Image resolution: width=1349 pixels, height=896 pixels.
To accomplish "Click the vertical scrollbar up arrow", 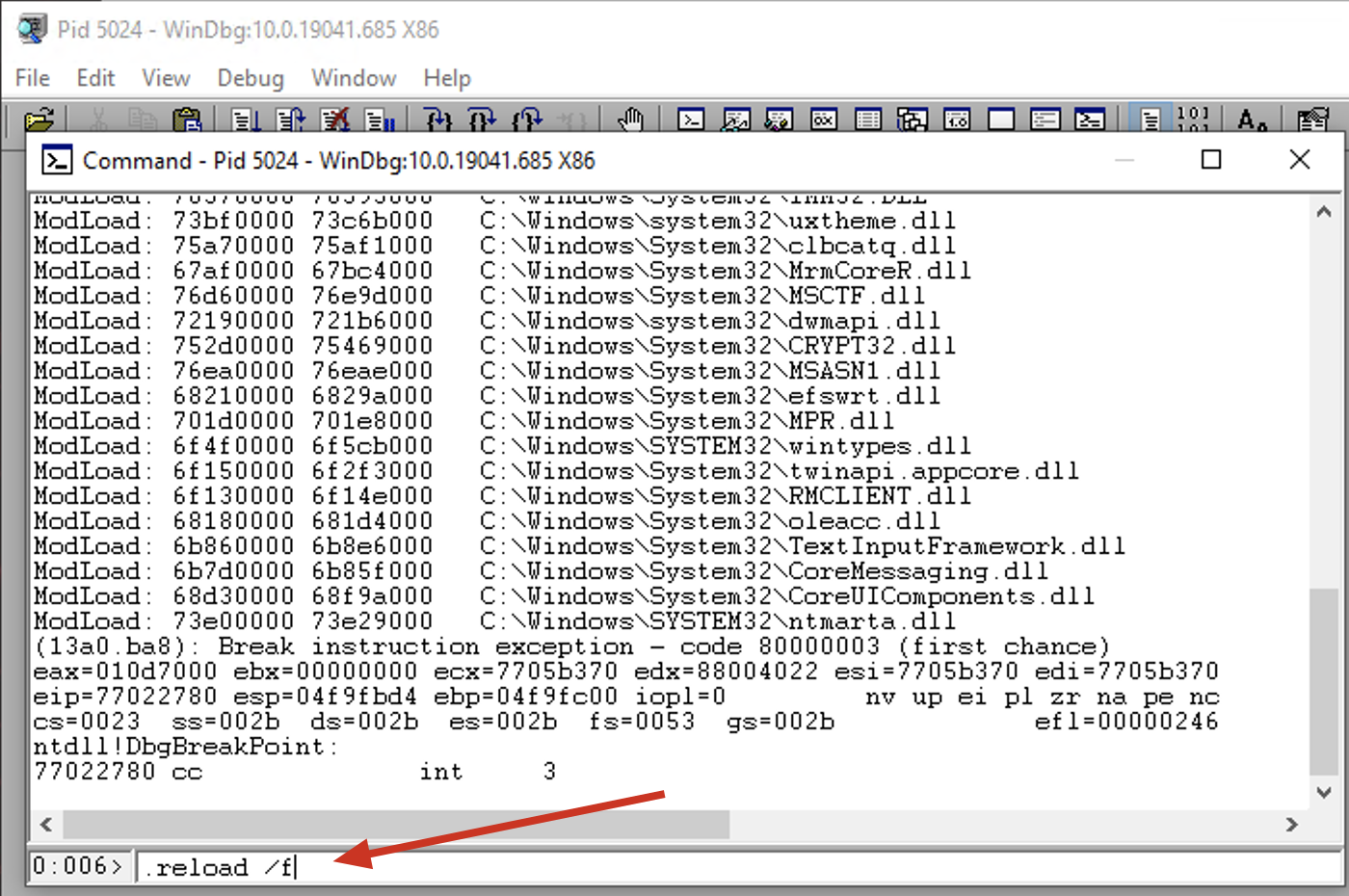I will coord(1324,212).
